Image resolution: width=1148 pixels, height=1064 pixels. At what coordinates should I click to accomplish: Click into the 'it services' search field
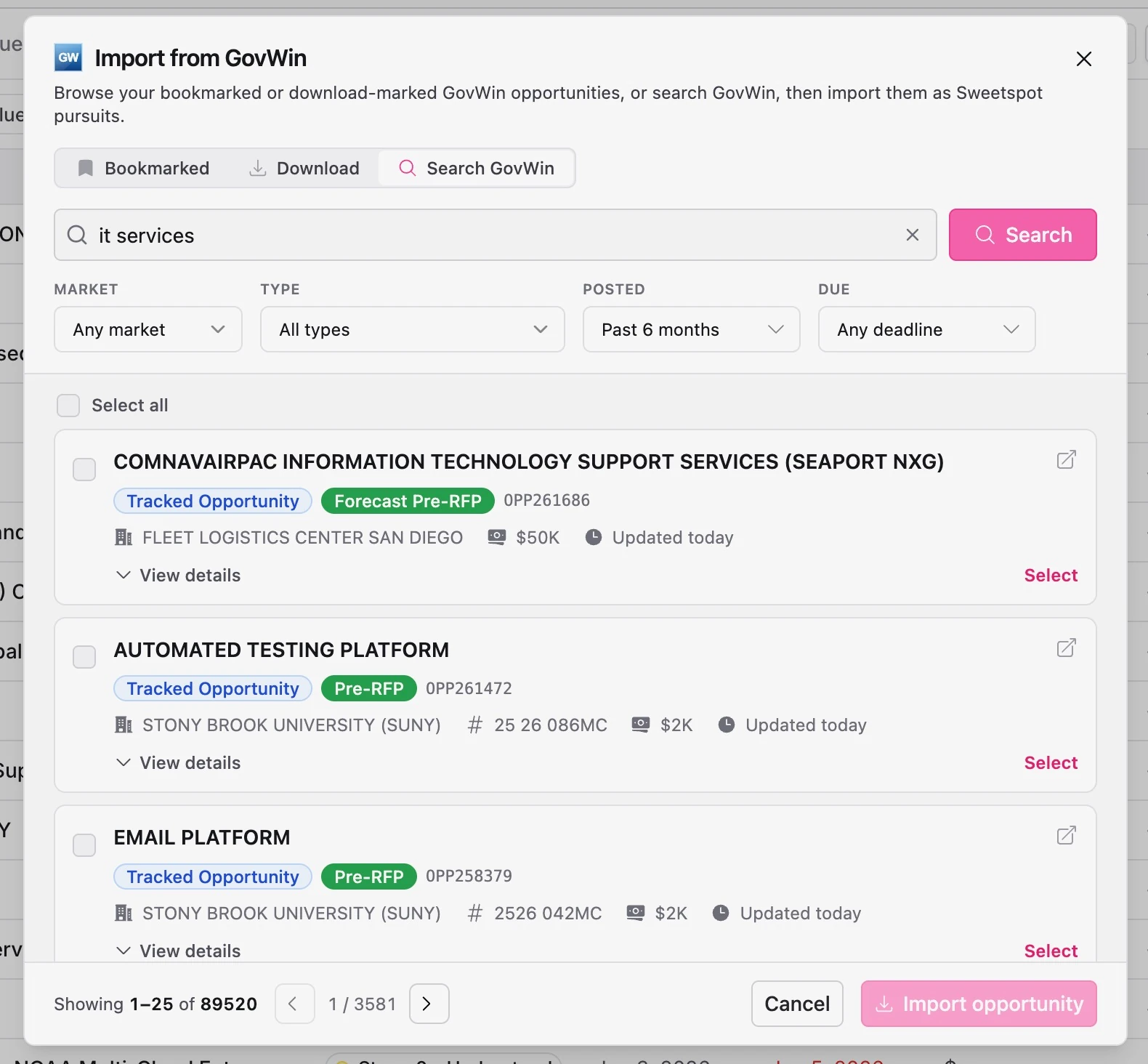[x=496, y=235]
